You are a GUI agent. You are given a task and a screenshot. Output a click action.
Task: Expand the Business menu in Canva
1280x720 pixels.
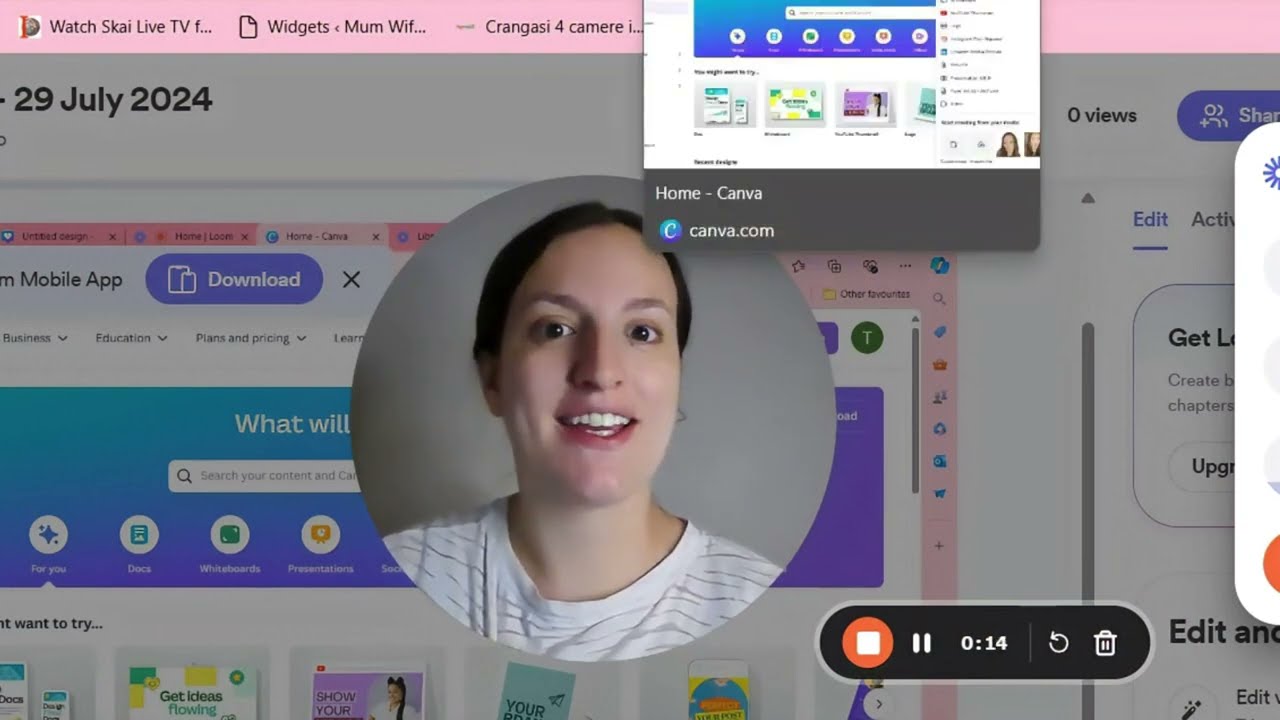tap(35, 338)
